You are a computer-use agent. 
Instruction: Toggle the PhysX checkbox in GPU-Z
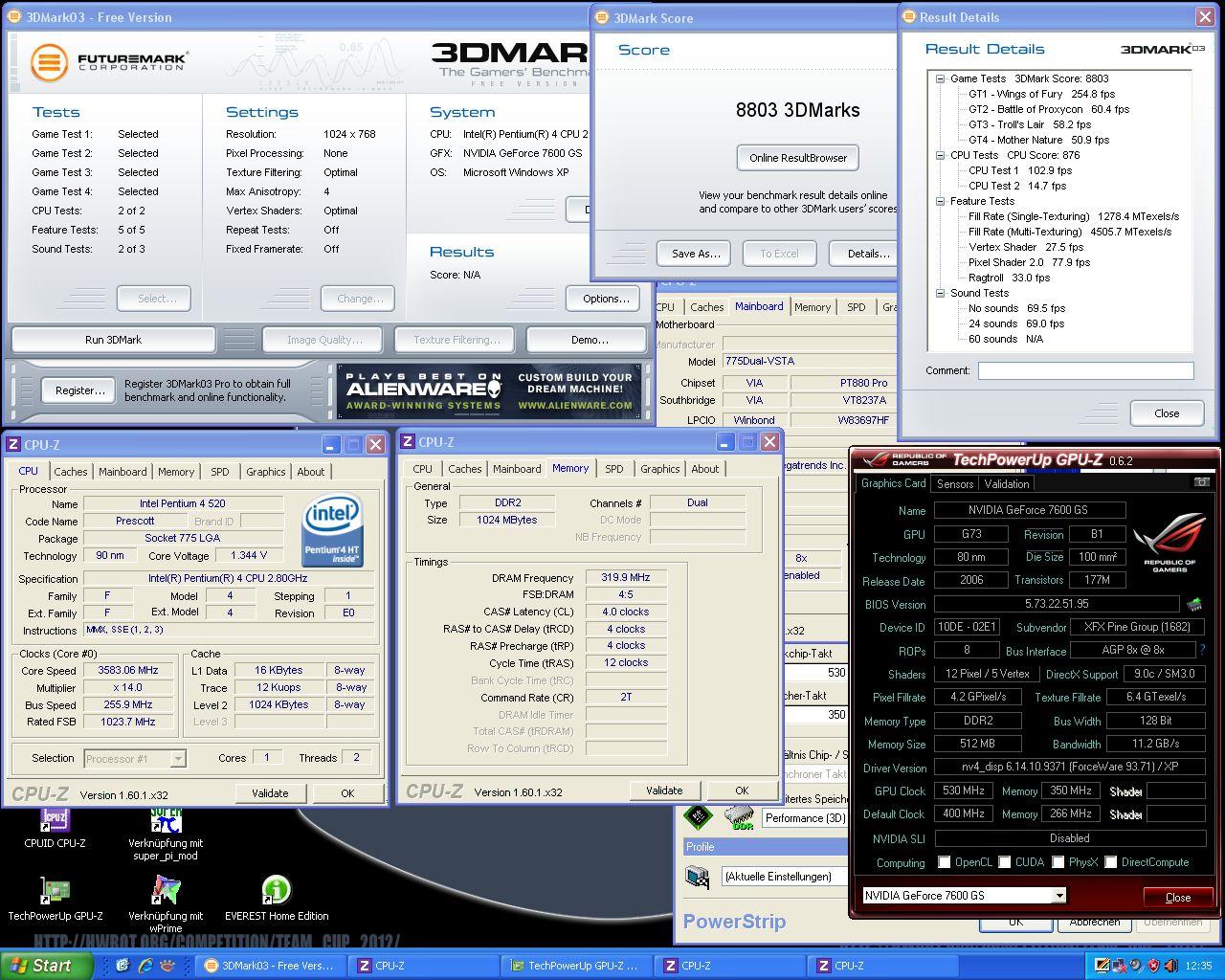pyautogui.click(x=1058, y=862)
